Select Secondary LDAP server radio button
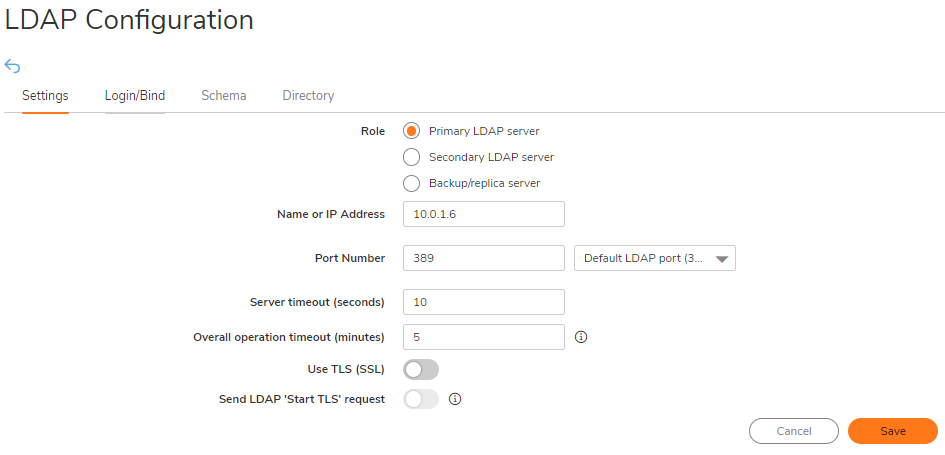Screen dimensions: 945x455 pos(411,157)
